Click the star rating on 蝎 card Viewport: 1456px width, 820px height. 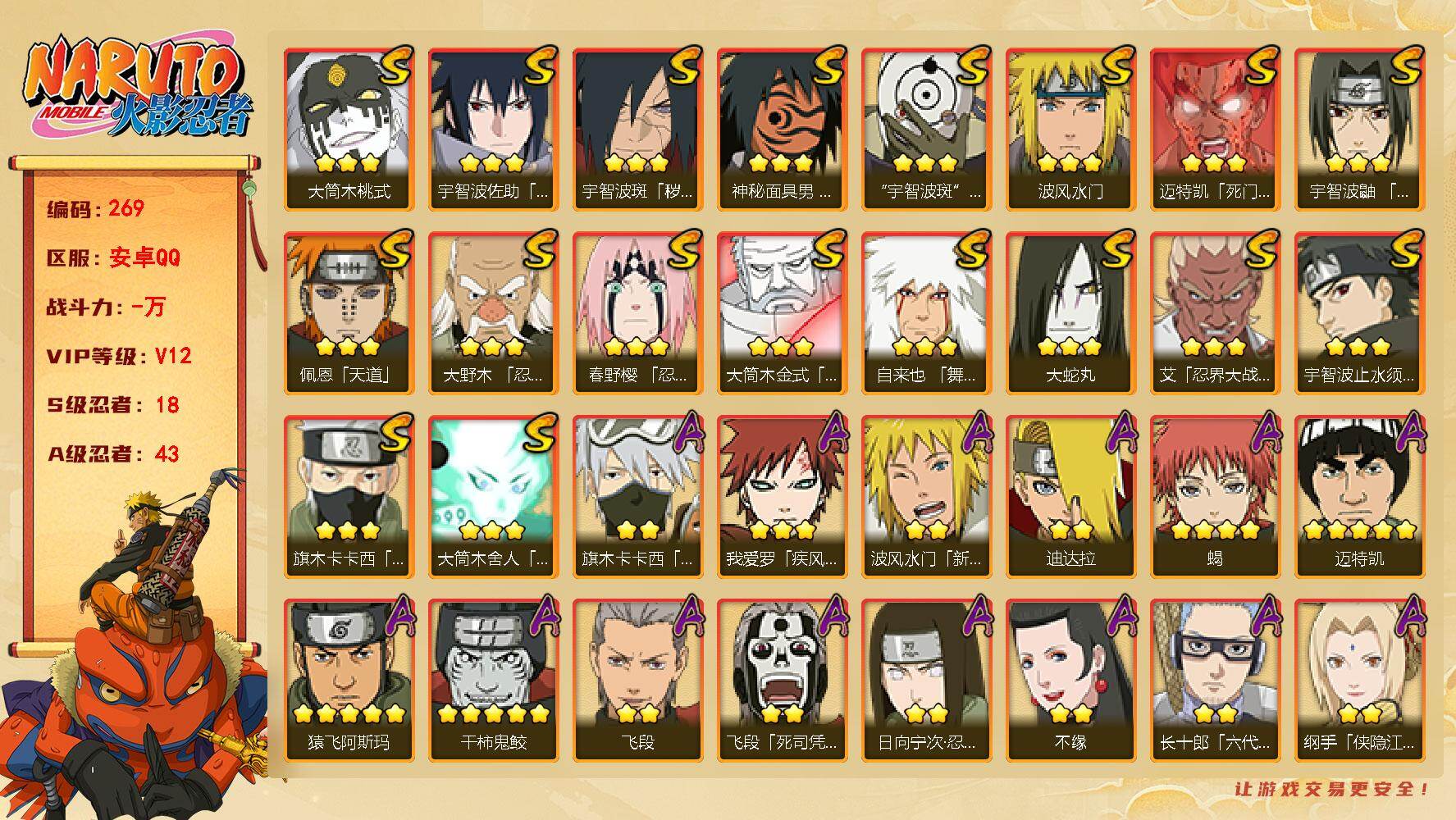1215,530
